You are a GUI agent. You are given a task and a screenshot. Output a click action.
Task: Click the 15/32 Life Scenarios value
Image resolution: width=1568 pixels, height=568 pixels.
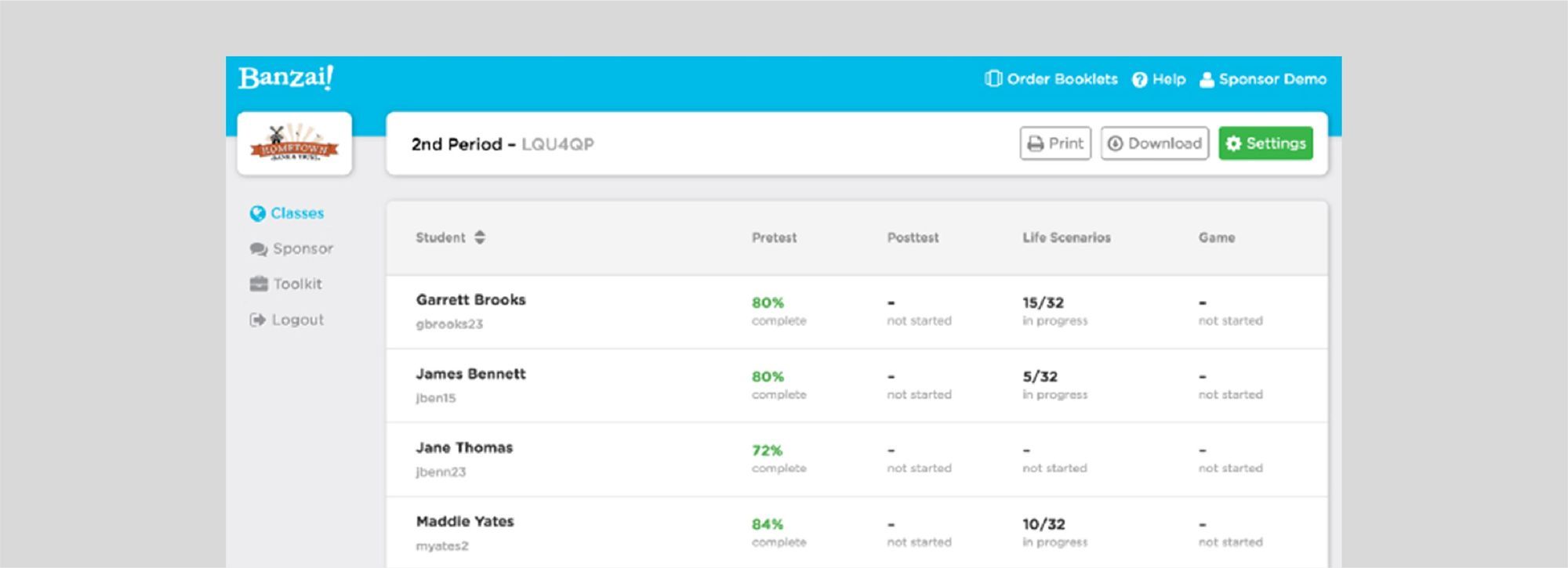pyautogui.click(x=1043, y=302)
